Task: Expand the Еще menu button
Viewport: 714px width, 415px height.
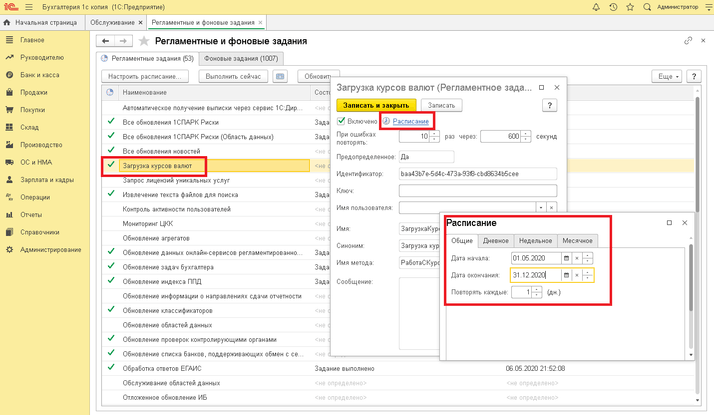Action: click(x=665, y=76)
